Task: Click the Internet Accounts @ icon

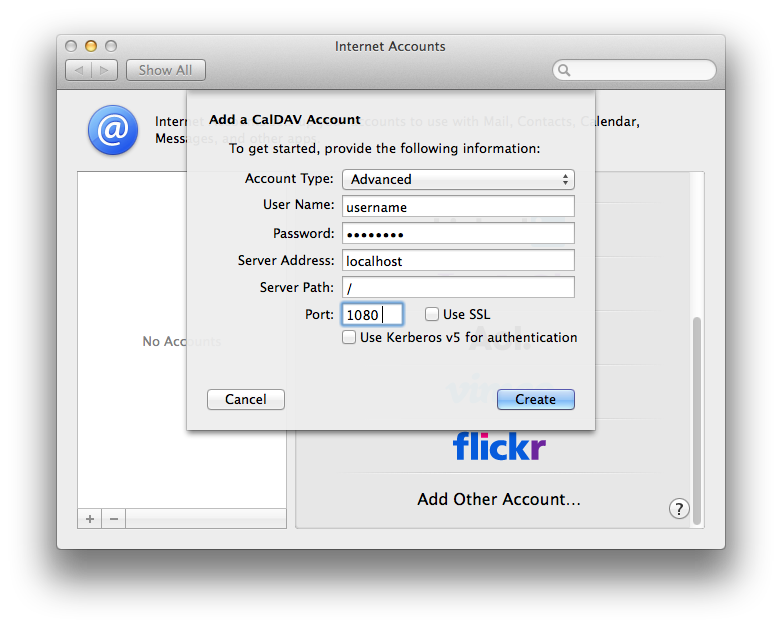Action: pyautogui.click(x=113, y=131)
